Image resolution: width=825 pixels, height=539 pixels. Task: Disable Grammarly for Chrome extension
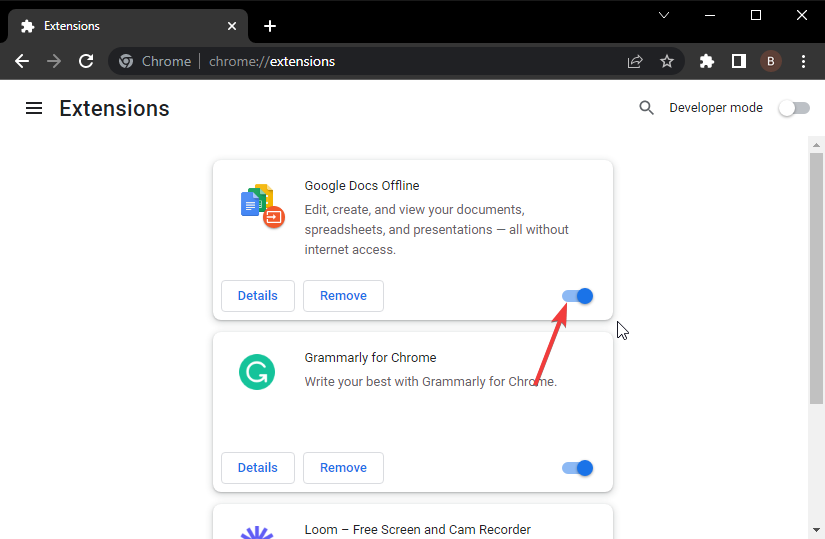tap(577, 468)
